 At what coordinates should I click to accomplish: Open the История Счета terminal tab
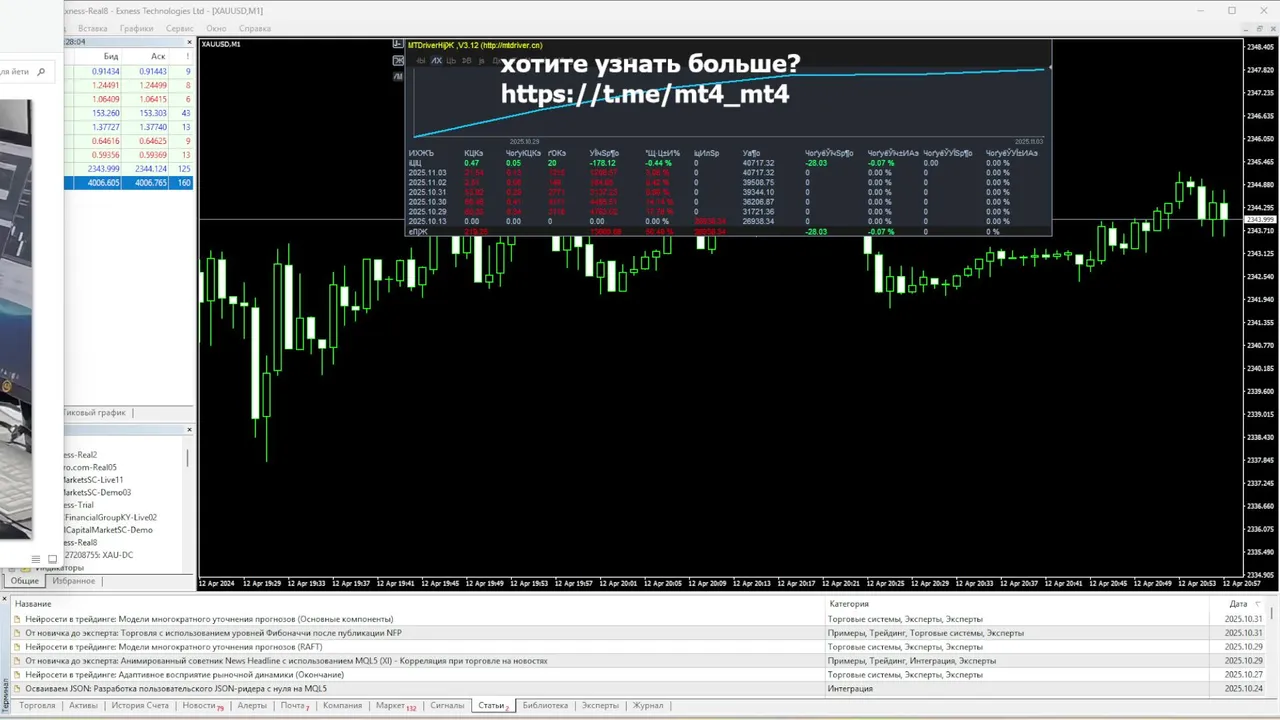coord(140,706)
